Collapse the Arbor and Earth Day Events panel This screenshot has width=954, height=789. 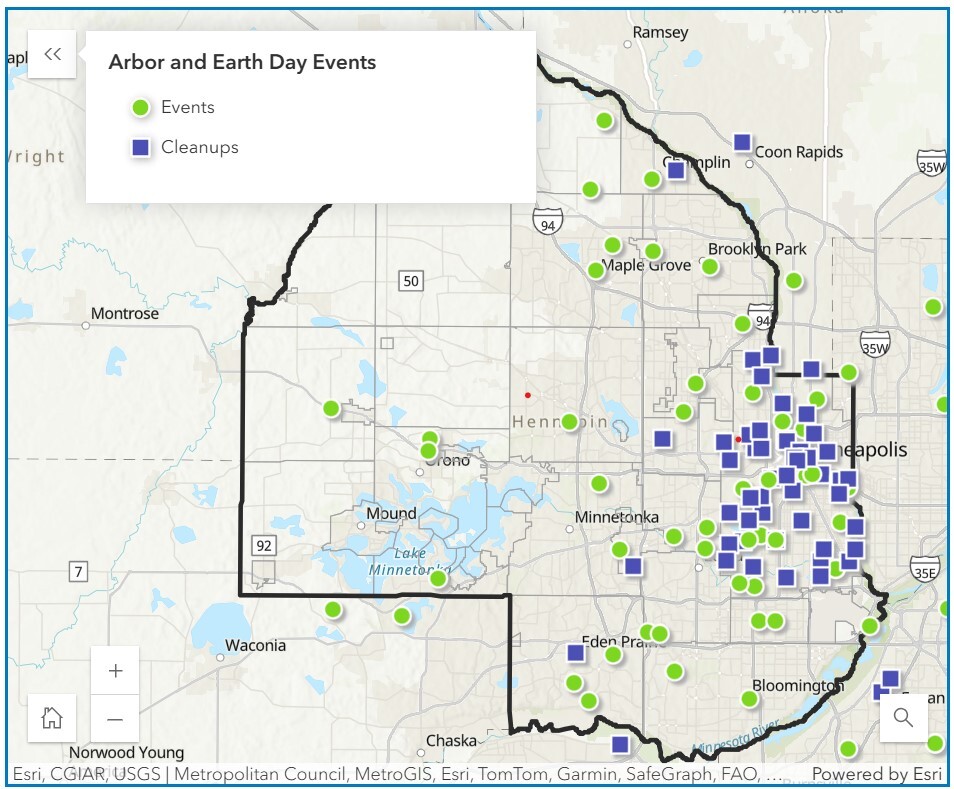coord(53,54)
